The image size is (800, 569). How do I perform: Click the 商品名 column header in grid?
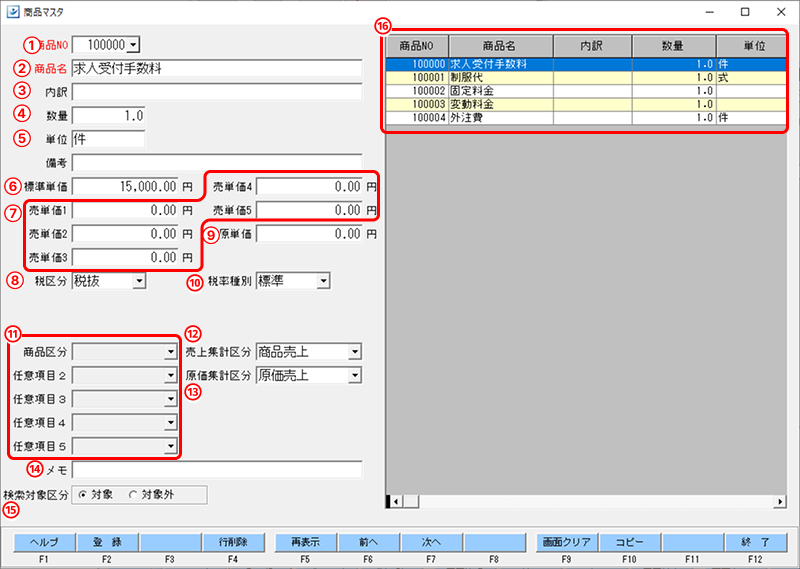501,46
